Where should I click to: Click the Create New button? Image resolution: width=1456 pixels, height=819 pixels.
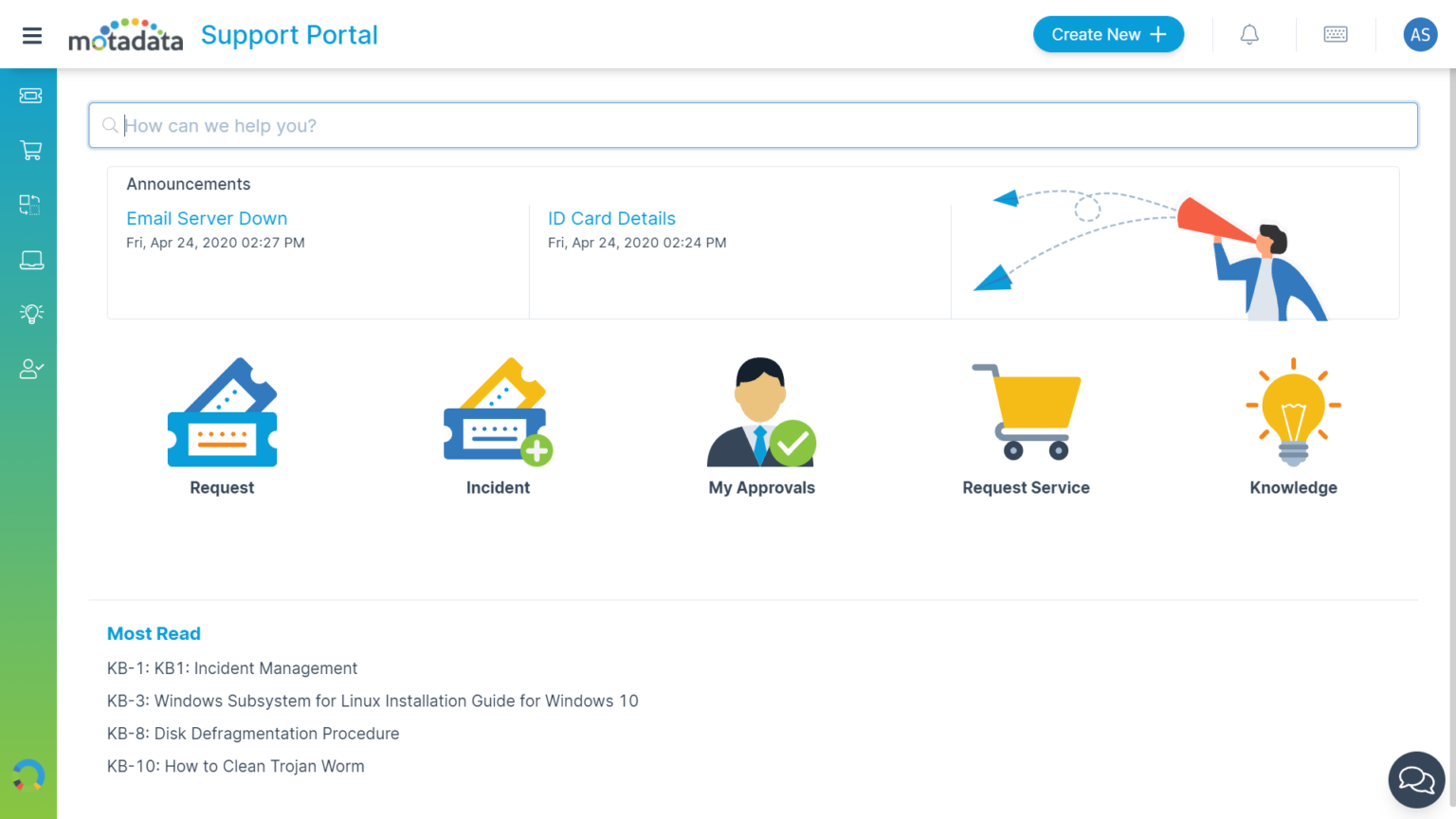point(1108,35)
